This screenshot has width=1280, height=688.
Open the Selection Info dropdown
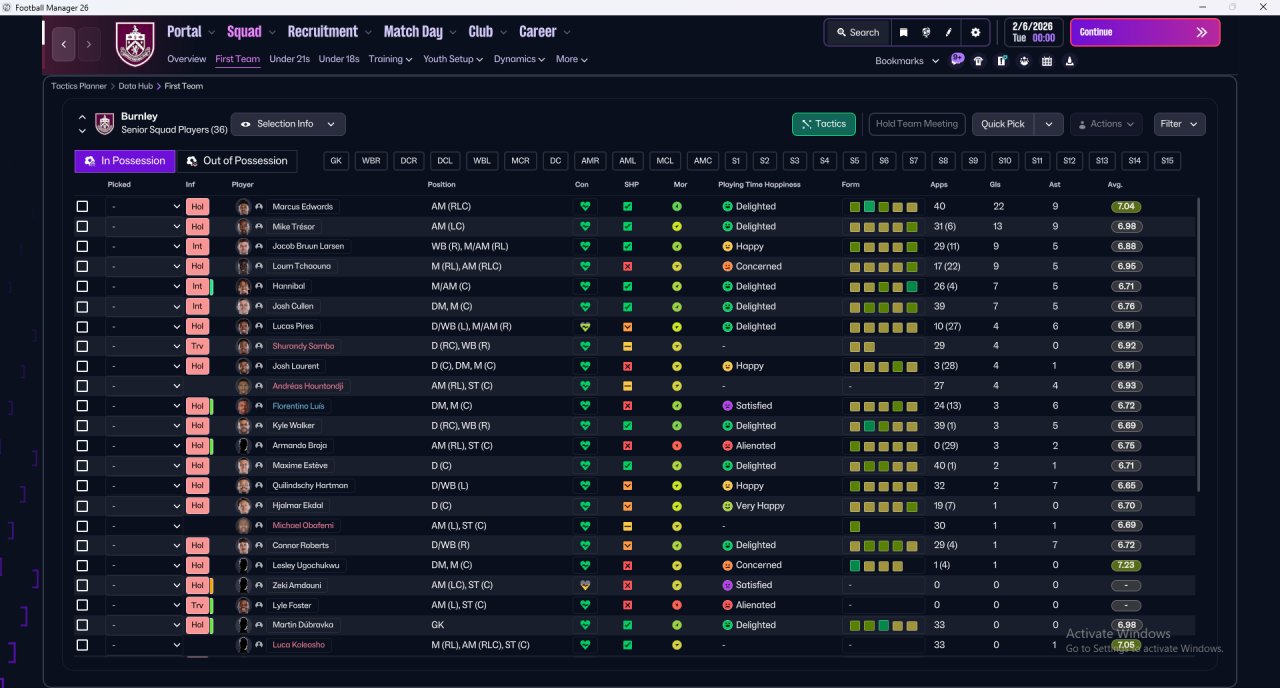289,124
